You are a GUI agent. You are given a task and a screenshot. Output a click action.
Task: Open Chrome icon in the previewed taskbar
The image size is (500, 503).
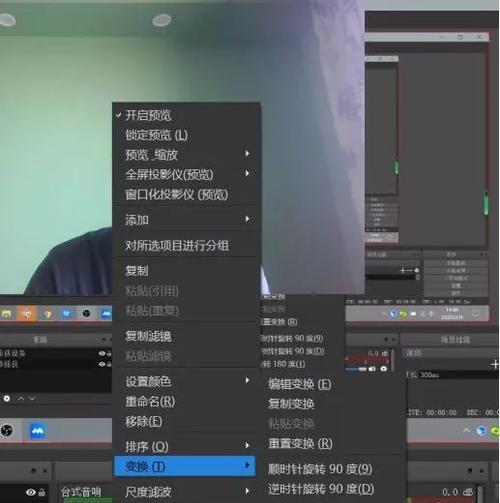tap(47, 314)
